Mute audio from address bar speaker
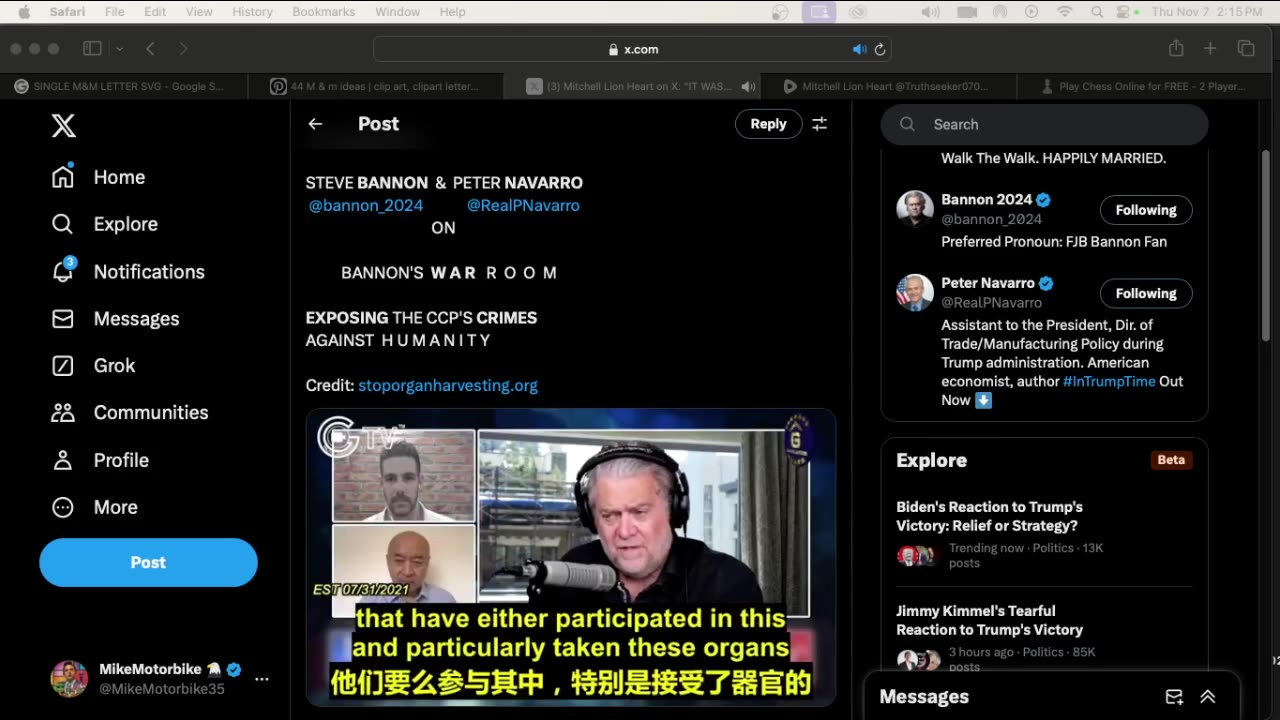 859,49
